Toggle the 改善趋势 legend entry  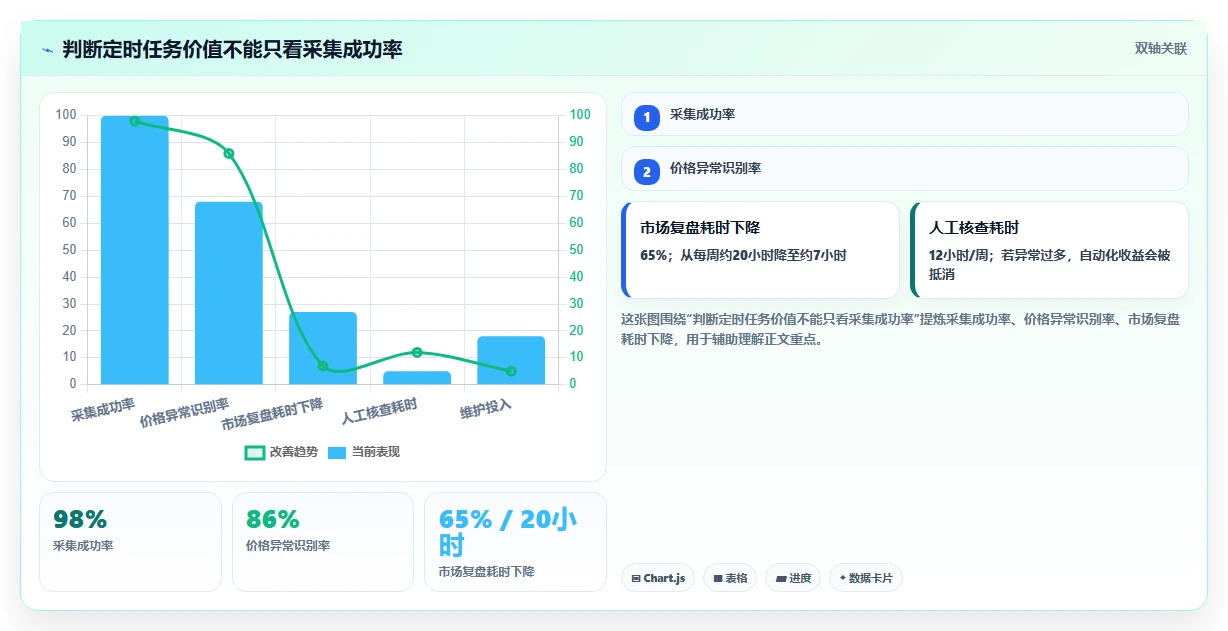(281, 452)
